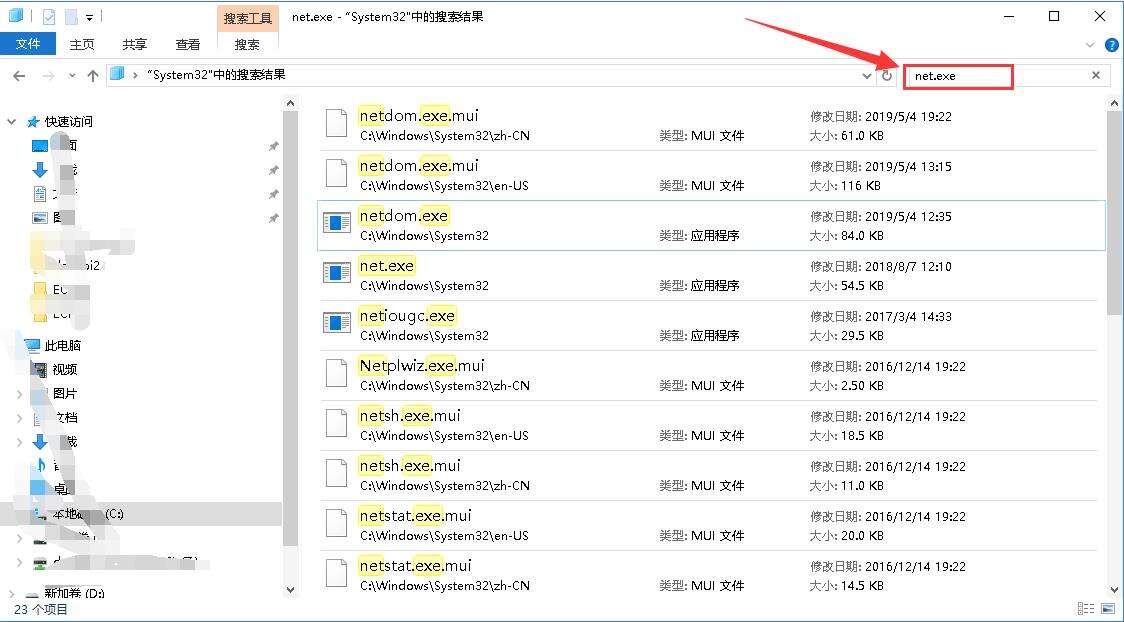Image resolution: width=1124 pixels, height=622 pixels.
Task: Click the search-location icon in address bar
Action: point(118,75)
